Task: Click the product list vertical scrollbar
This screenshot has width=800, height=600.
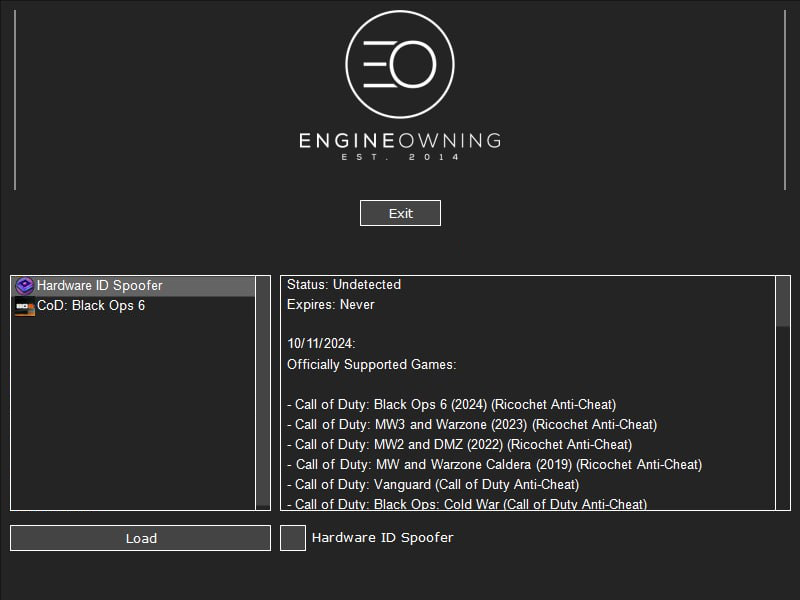Action: [x=263, y=392]
